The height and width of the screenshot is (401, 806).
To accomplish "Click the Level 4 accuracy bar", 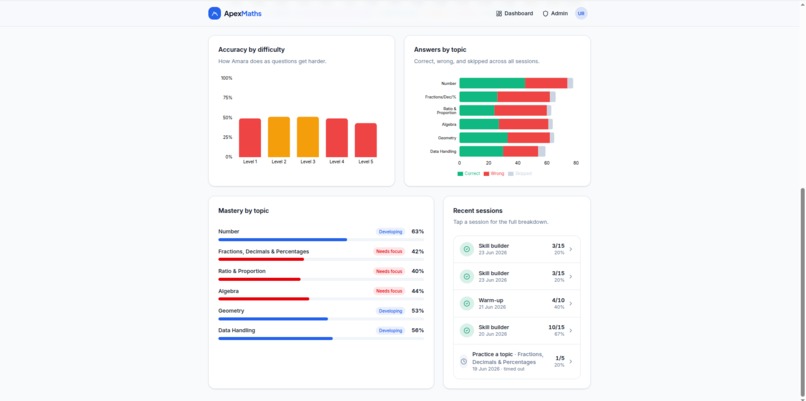I will pos(337,138).
